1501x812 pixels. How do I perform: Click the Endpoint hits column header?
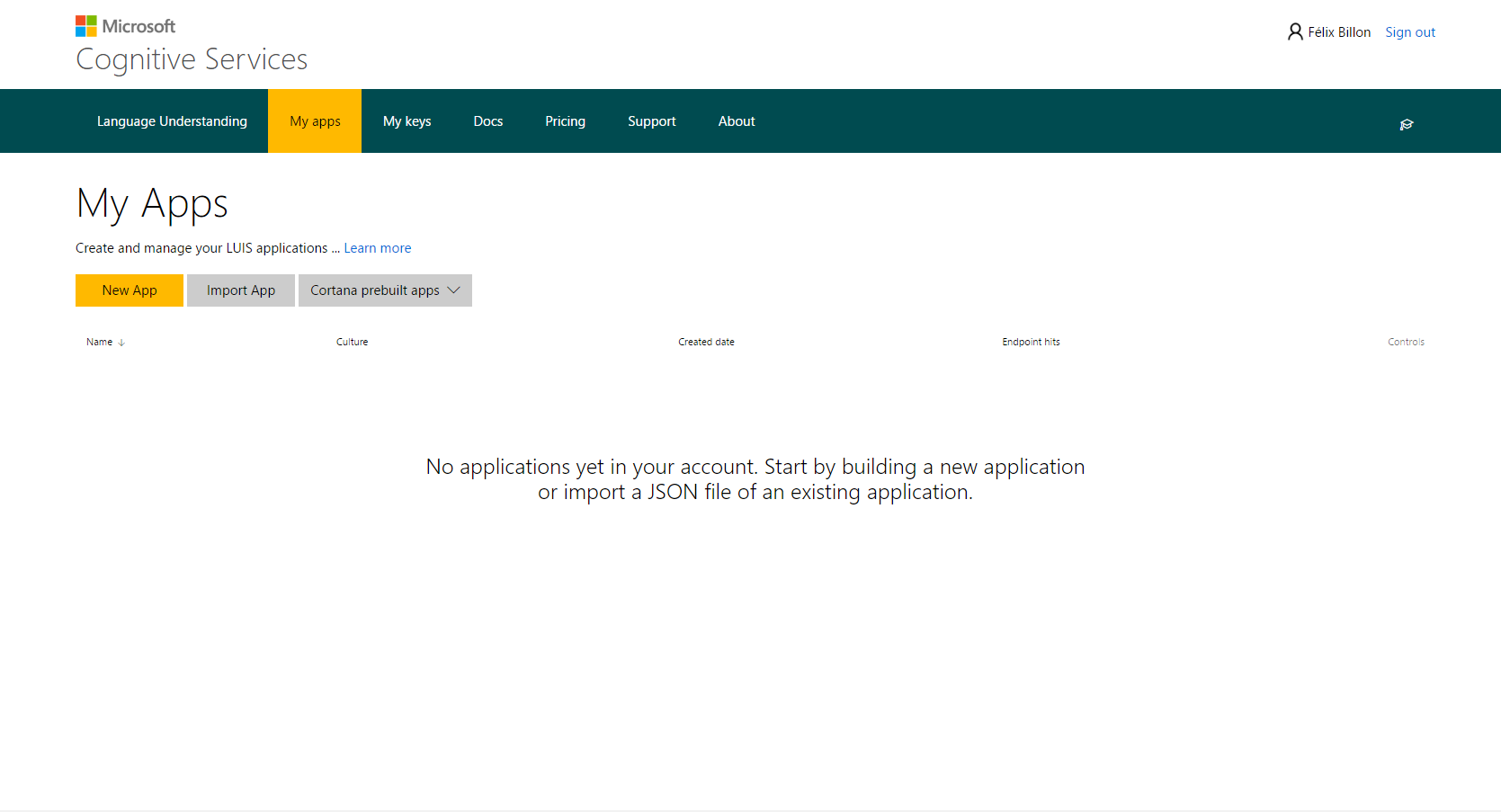tap(1031, 342)
